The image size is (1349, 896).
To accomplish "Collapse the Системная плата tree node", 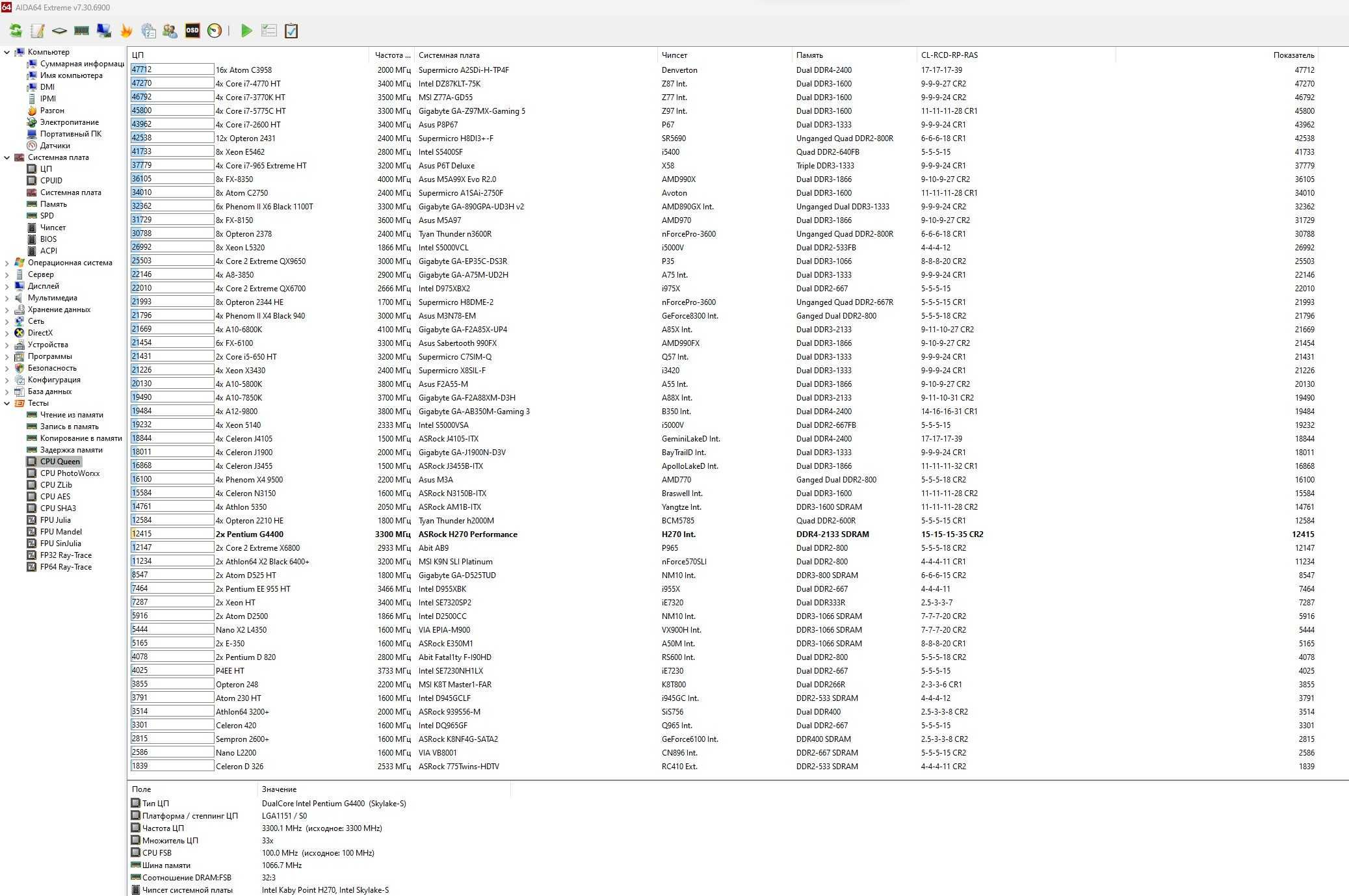I will tap(7, 157).
